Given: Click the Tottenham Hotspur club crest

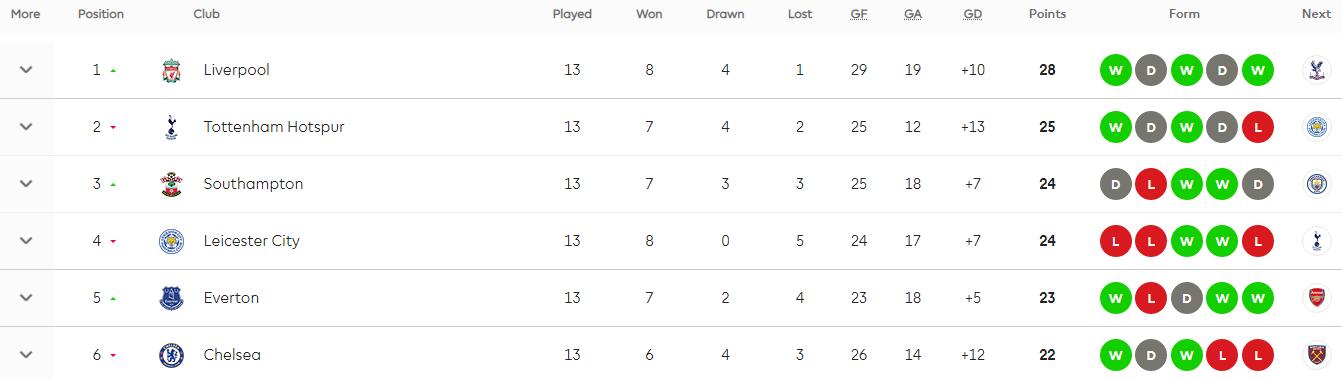Looking at the screenshot, I should (x=171, y=127).
